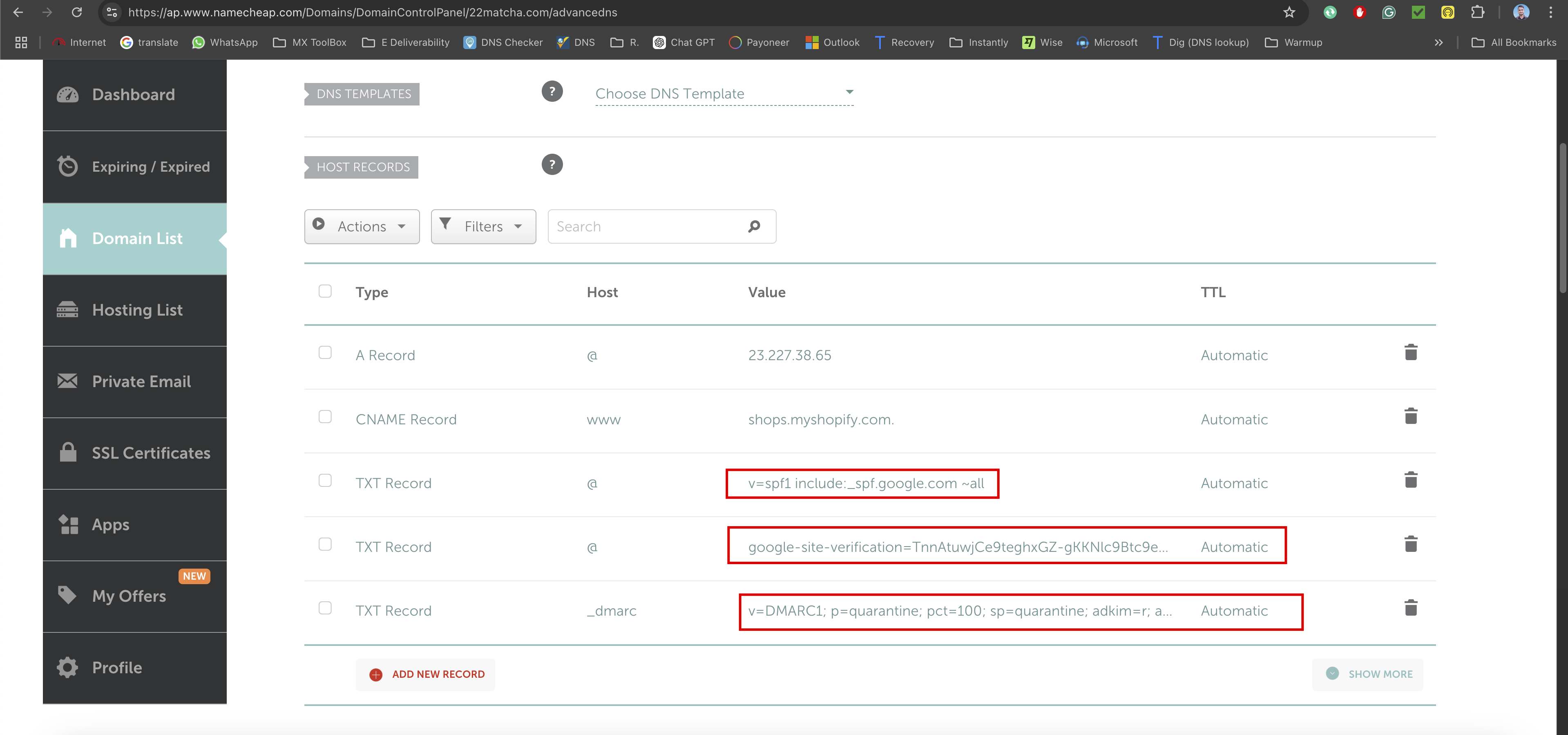Delete the CNAME Record using its trash icon
This screenshot has height=735, width=1568.
1410,417
